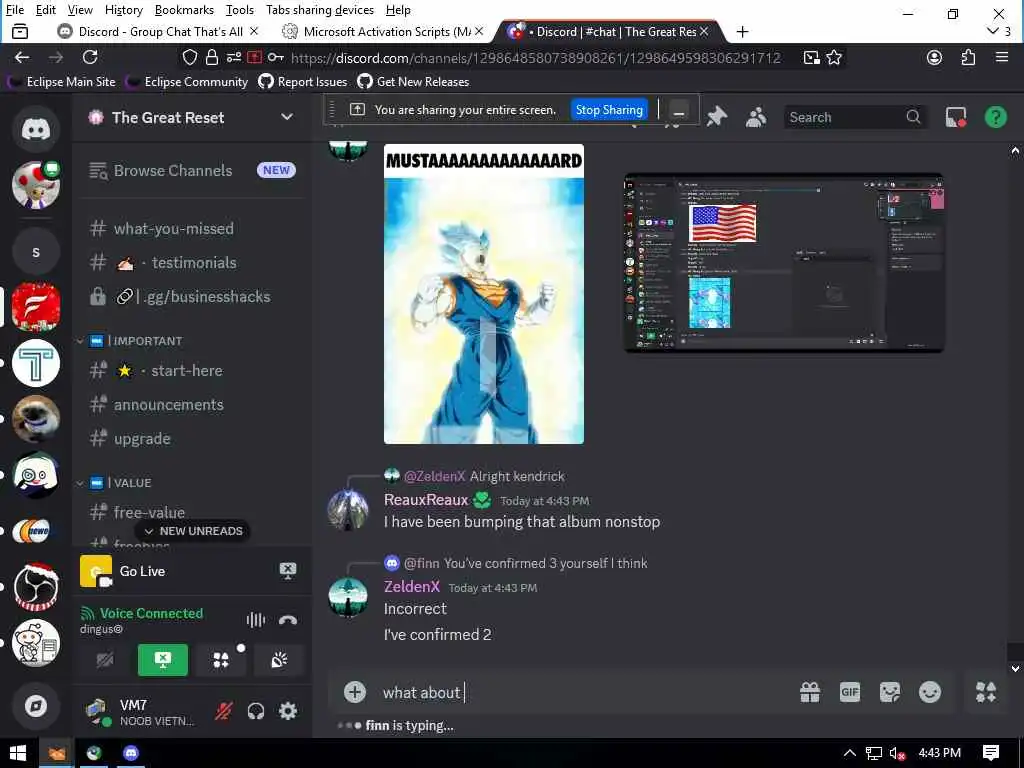Open the server with letter S icon
Image resolution: width=1024 pixels, height=768 pixels.
(35, 252)
